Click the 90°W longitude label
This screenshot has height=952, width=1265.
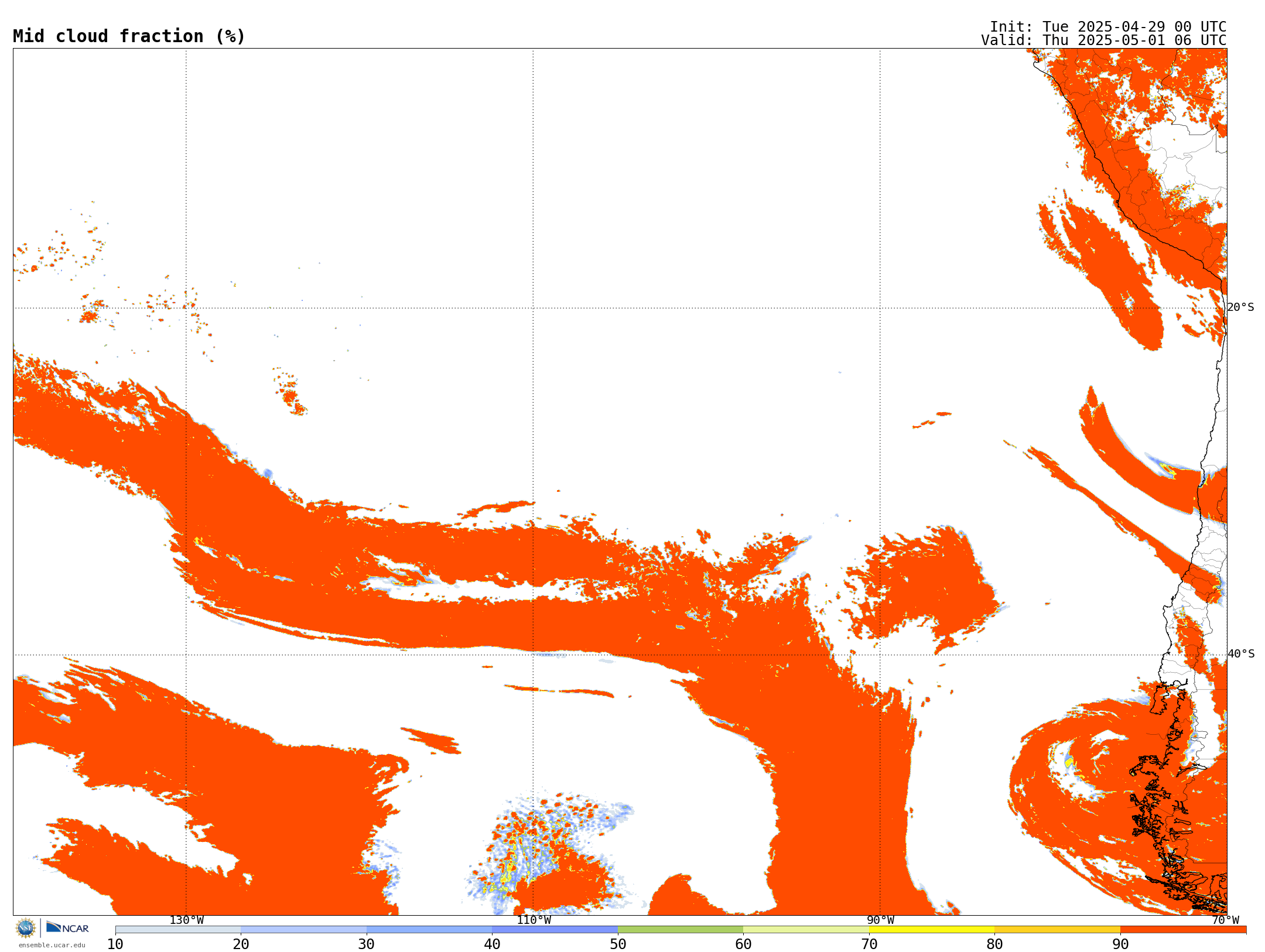[x=880, y=920]
